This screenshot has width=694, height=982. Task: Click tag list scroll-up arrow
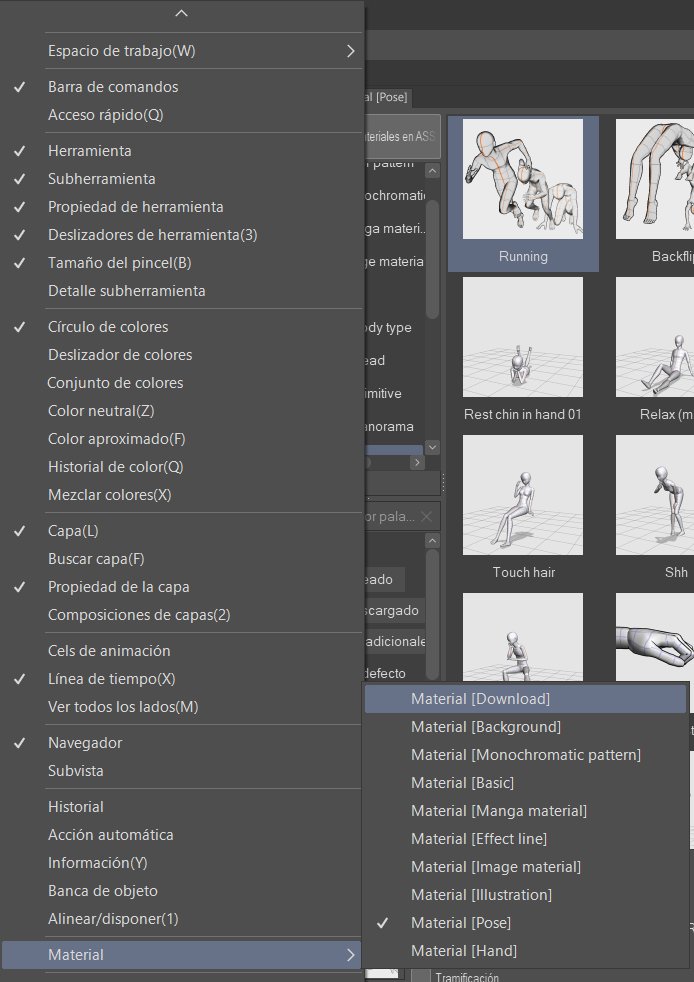(432, 540)
